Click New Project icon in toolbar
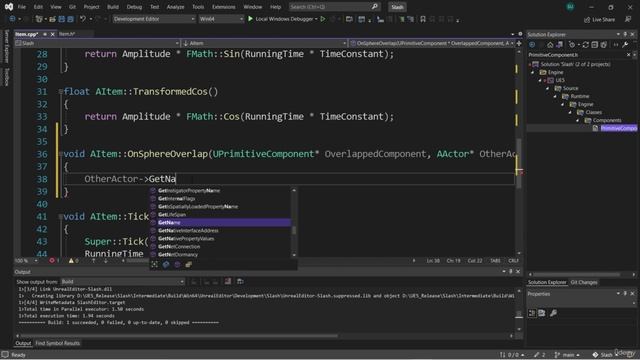Image resolution: width=640 pixels, height=360 pixels. click(x=39, y=19)
